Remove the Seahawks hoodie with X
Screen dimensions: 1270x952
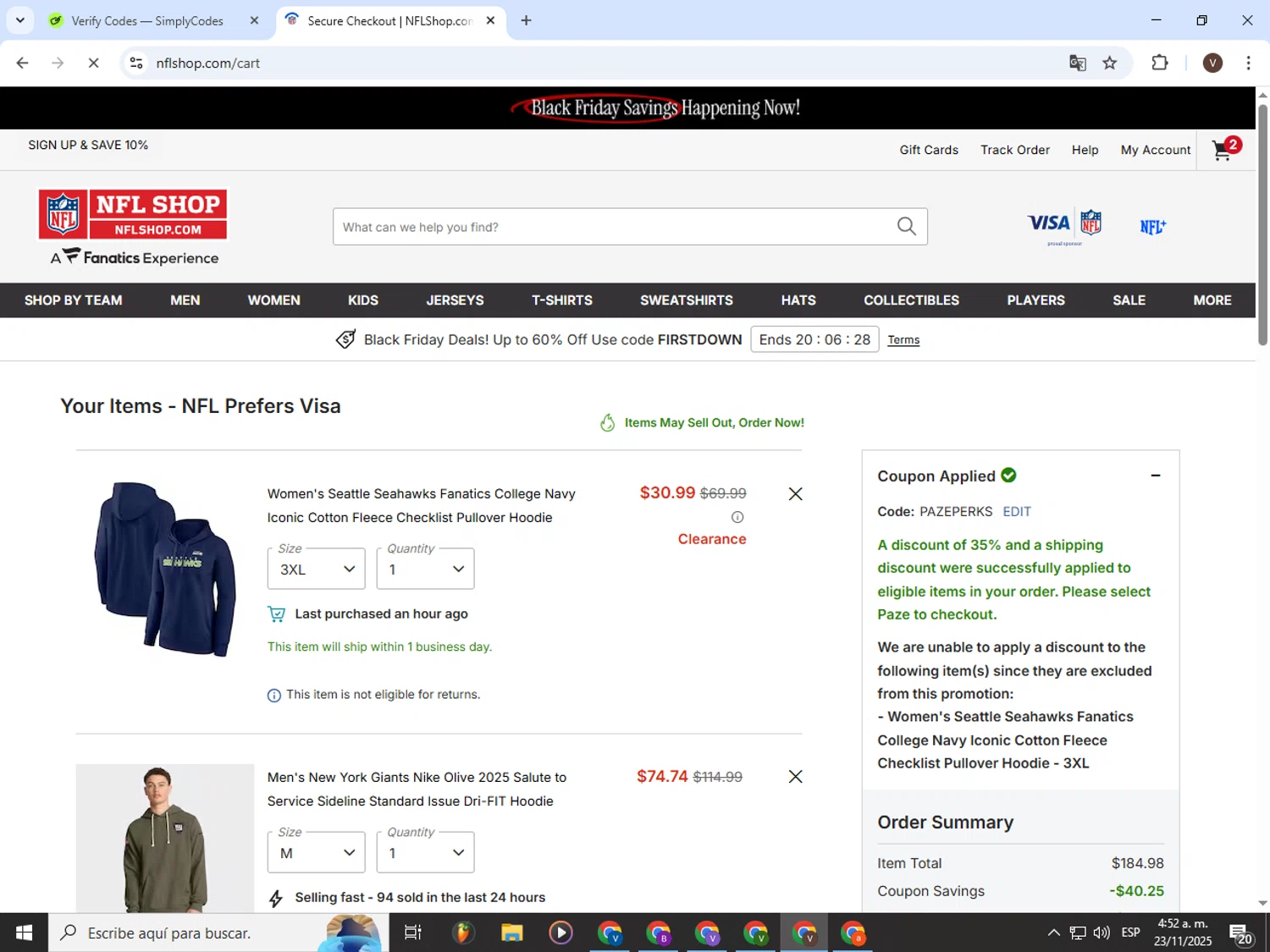pos(795,493)
